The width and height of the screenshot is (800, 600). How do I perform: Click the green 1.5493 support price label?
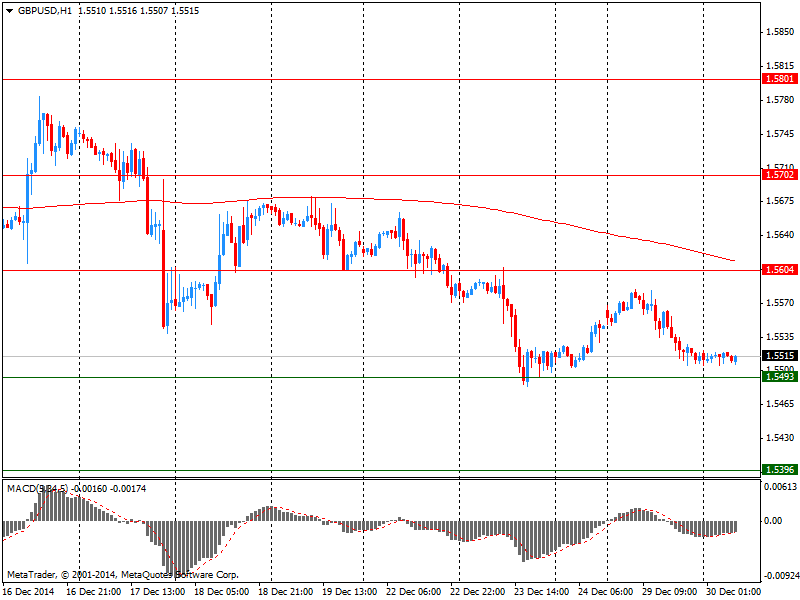click(780, 377)
